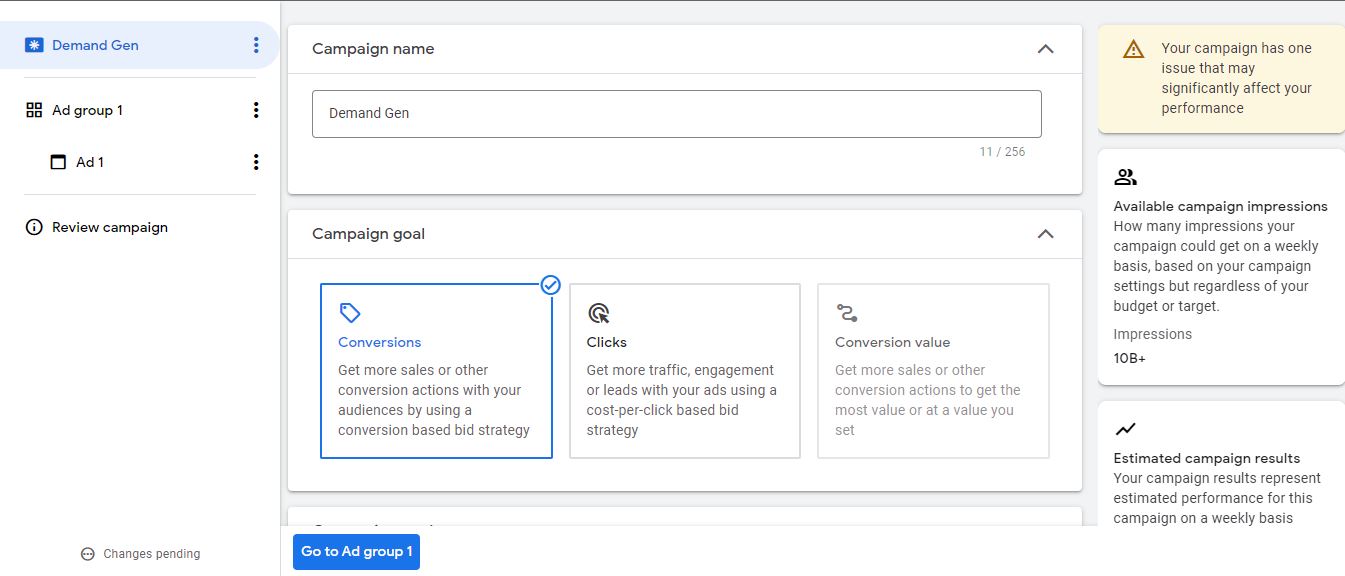Collapse the Campaign goal section
Viewport: 1345px width, 576px height.
point(1045,234)
